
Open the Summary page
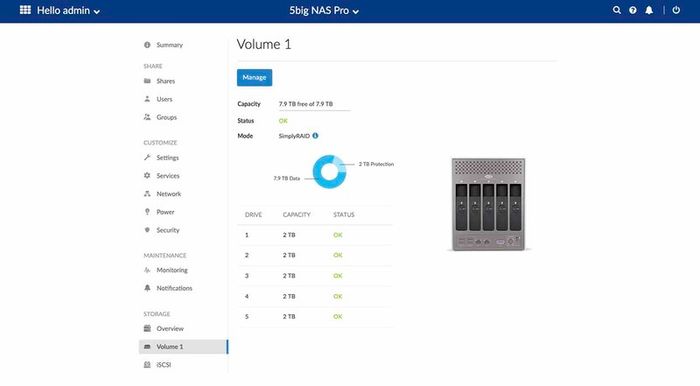[169, 45]
